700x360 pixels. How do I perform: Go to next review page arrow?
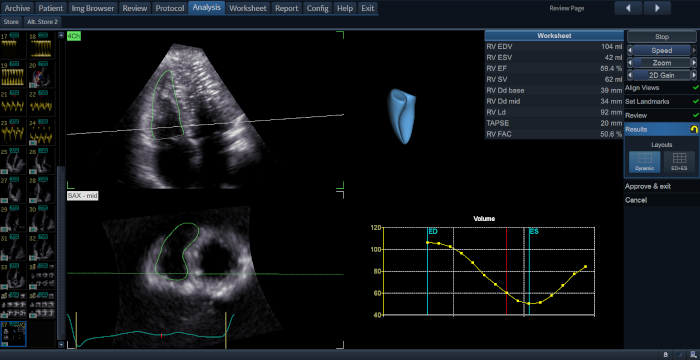pyautogui.click(x=657, y=8)
